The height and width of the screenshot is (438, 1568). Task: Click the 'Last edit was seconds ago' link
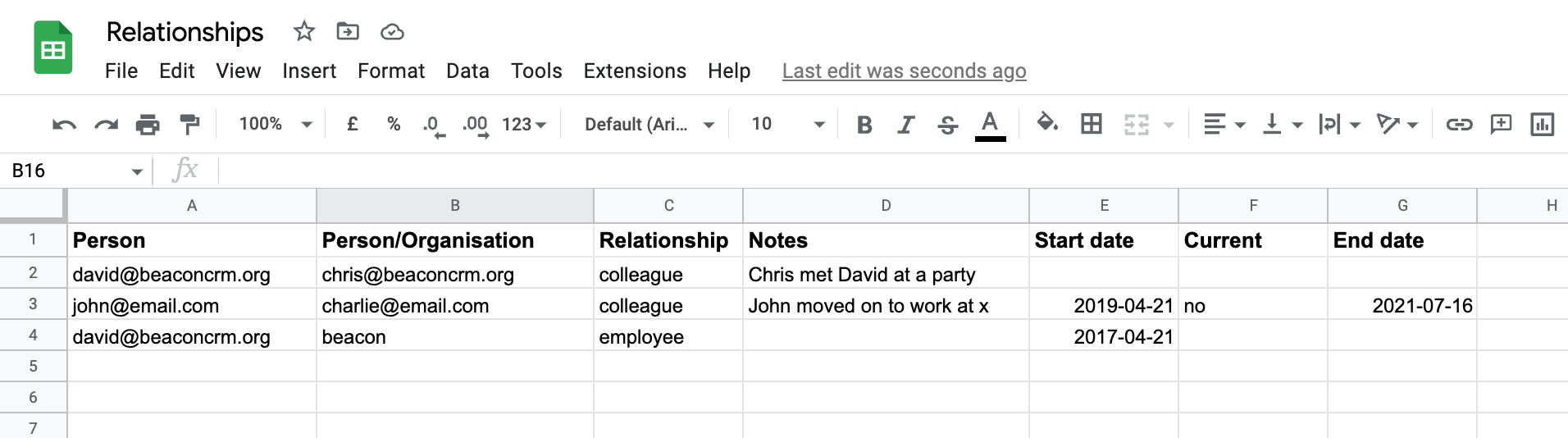(x=904, y=71)
